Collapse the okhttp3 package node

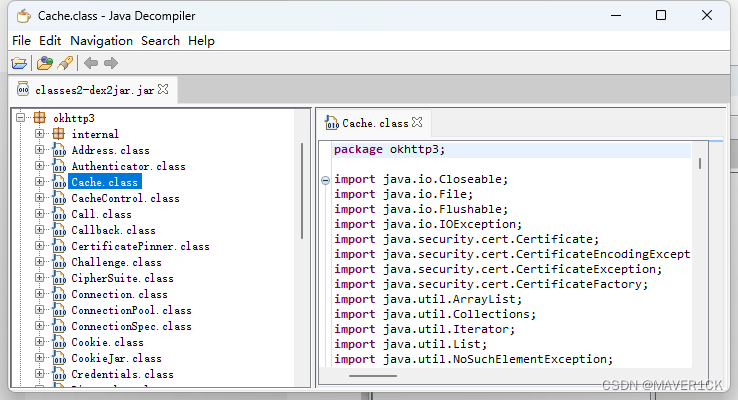pyautogui.click(x=21, y=117)
